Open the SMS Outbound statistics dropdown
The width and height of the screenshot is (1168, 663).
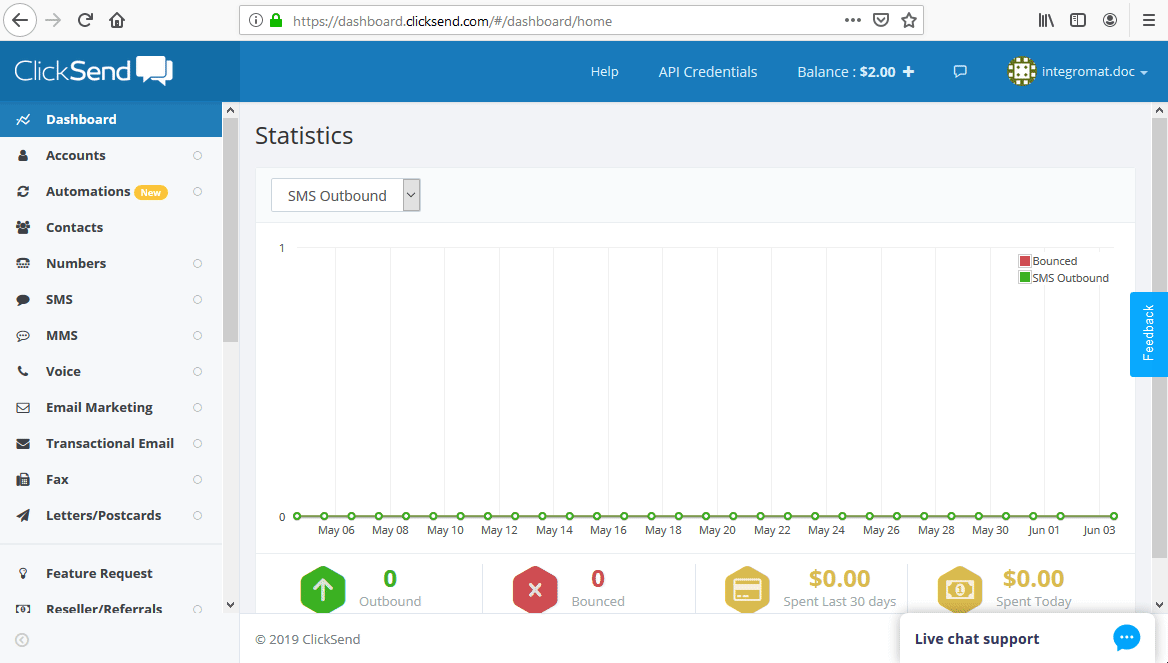(346, 195)
